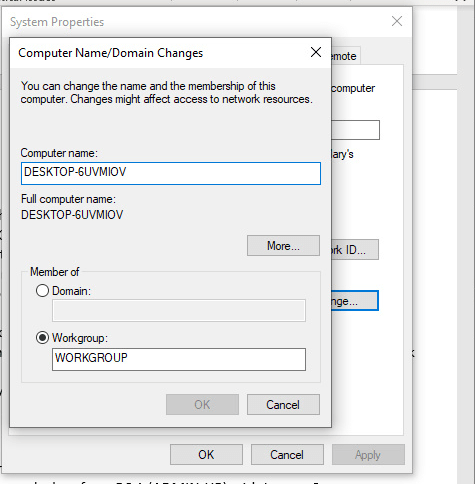Open the More... settings button

coord(283,246)
